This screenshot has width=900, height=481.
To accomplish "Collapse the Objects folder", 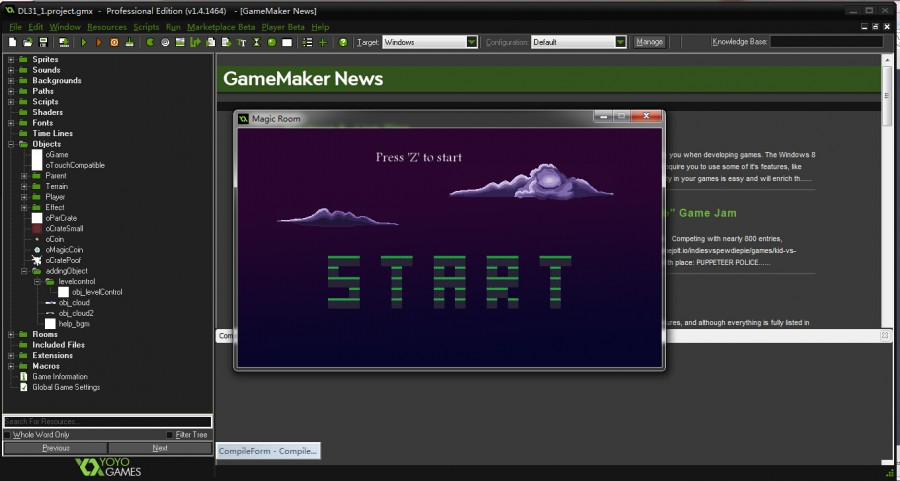I will (x=11, y=145).
